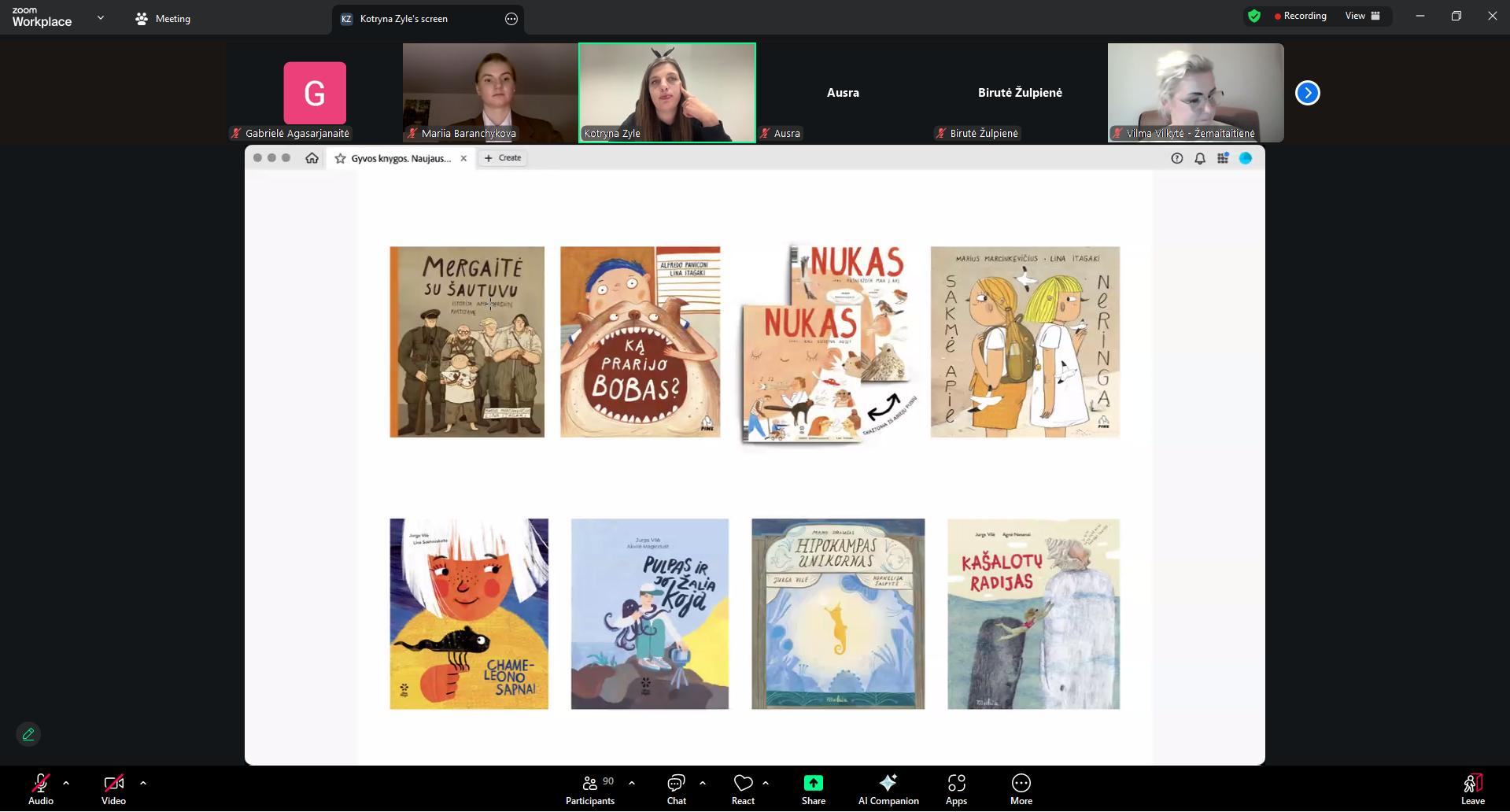Open the Apps panel
This screenshot has height=812, width=1510.
[956, 789]
